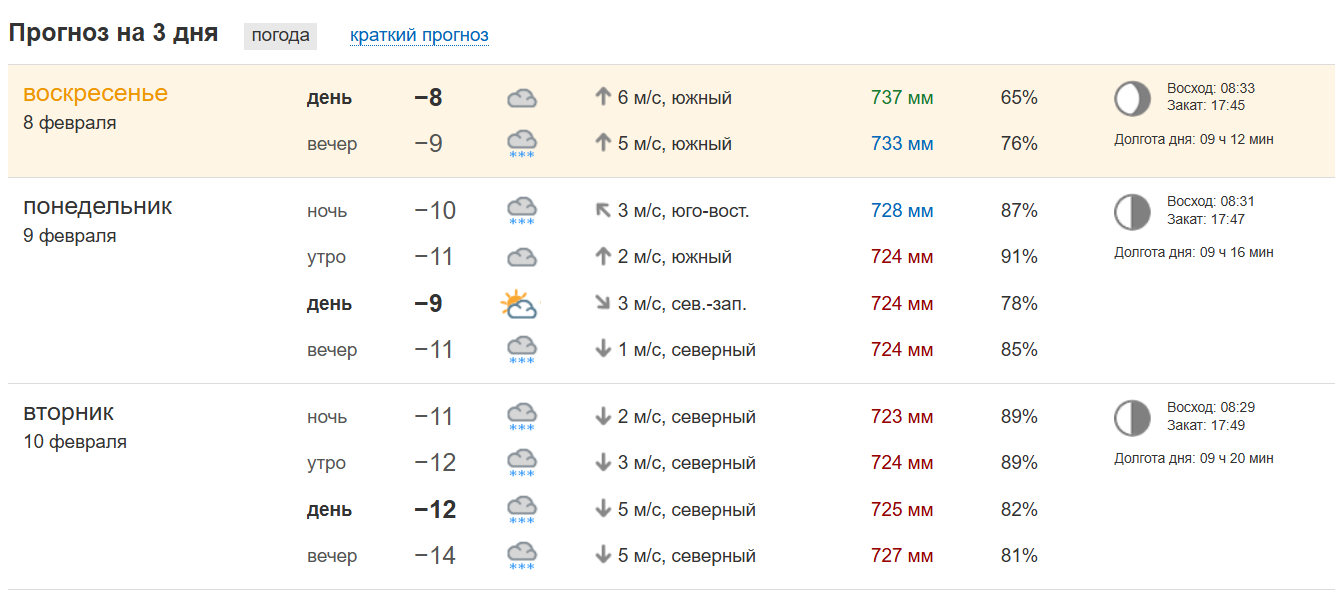This screenshot has height=594, width=1335.
Task: Click the north wind arrow for Tuesday evening
Action: tap(603, 555)
